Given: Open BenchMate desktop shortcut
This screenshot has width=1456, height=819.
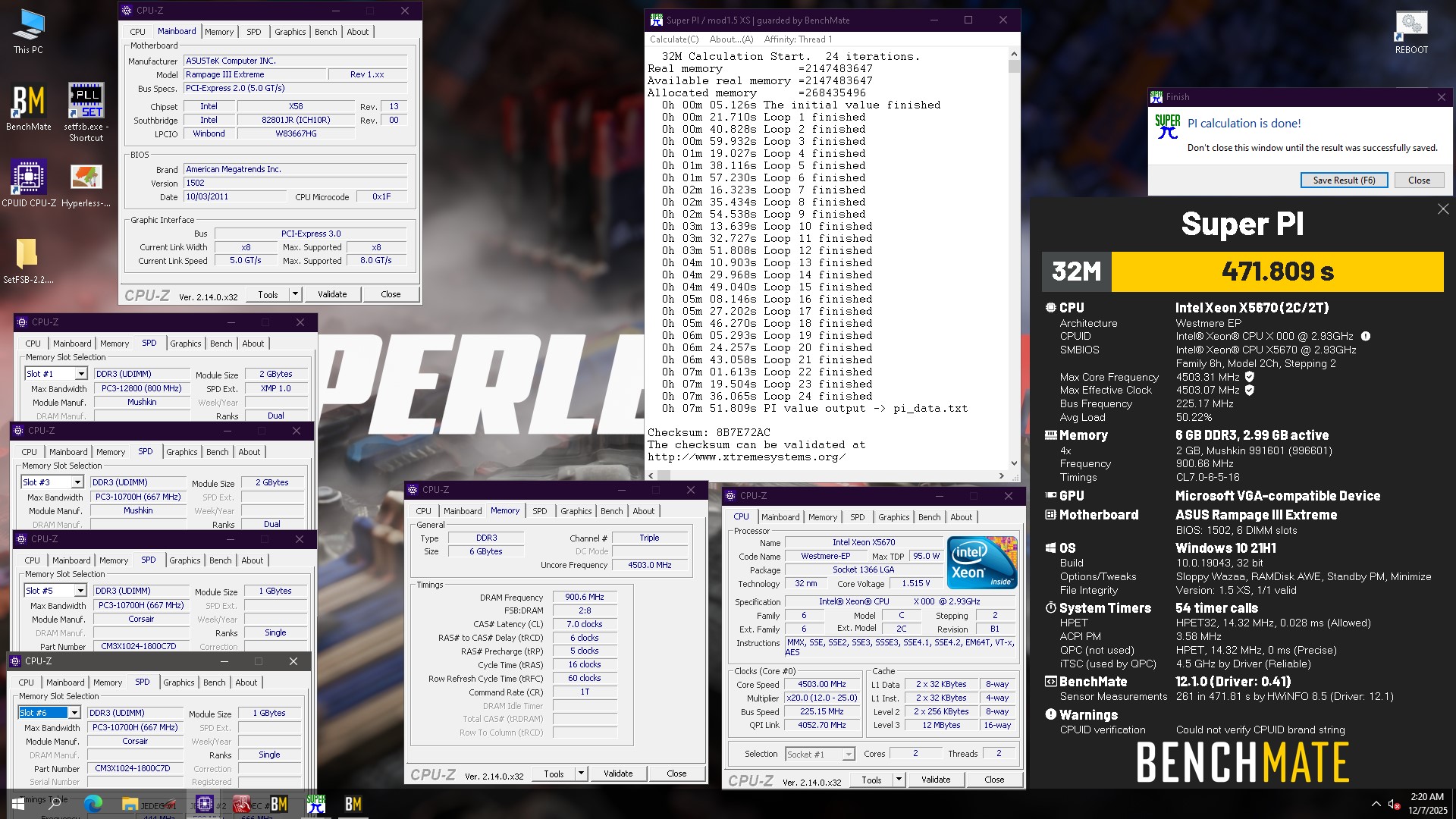Looking at the screenshot, I should pos(29,107).
